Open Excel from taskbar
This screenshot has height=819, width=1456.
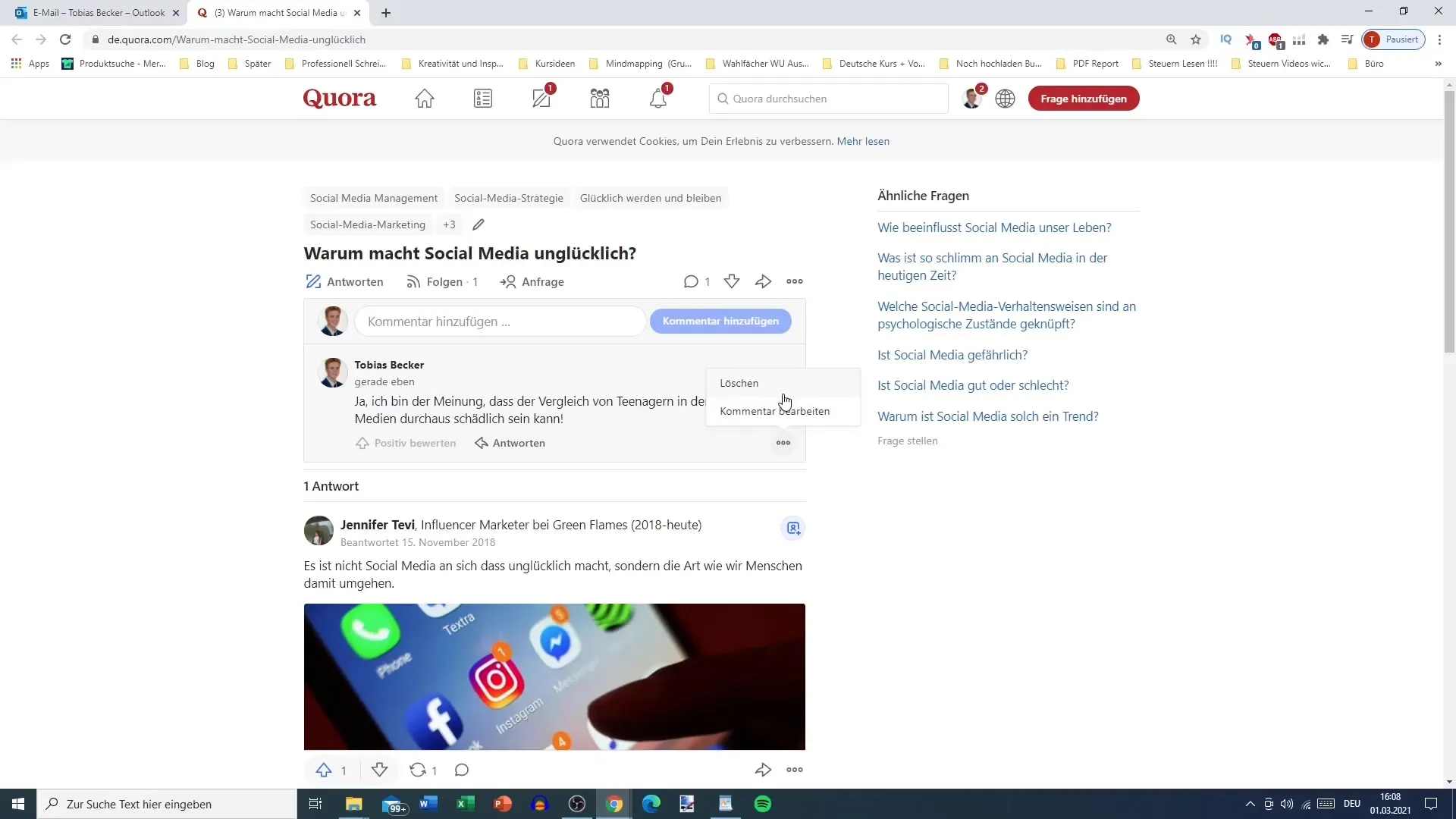point(466,804)
